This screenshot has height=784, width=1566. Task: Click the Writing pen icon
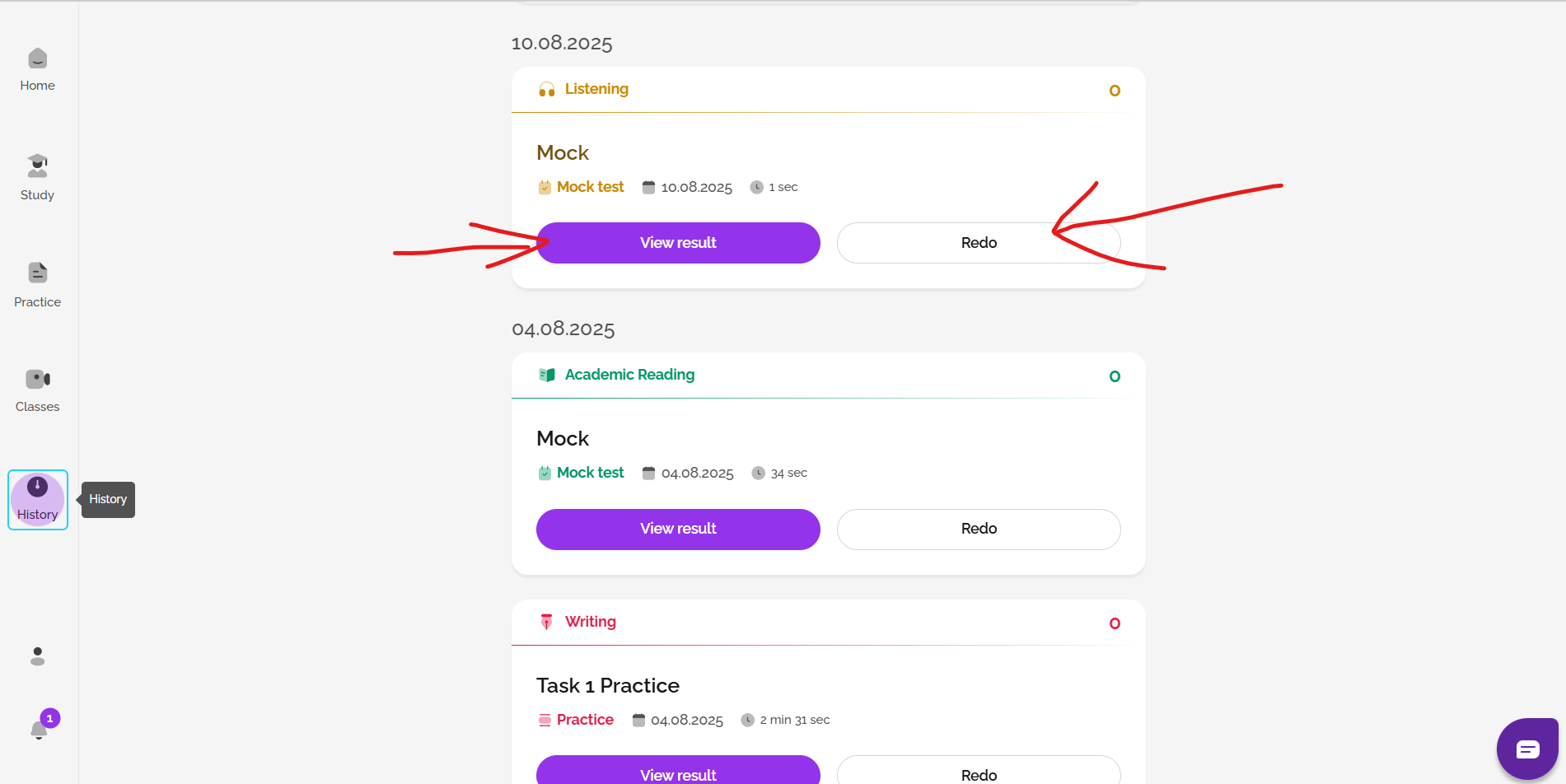click(x=546, y=622)
